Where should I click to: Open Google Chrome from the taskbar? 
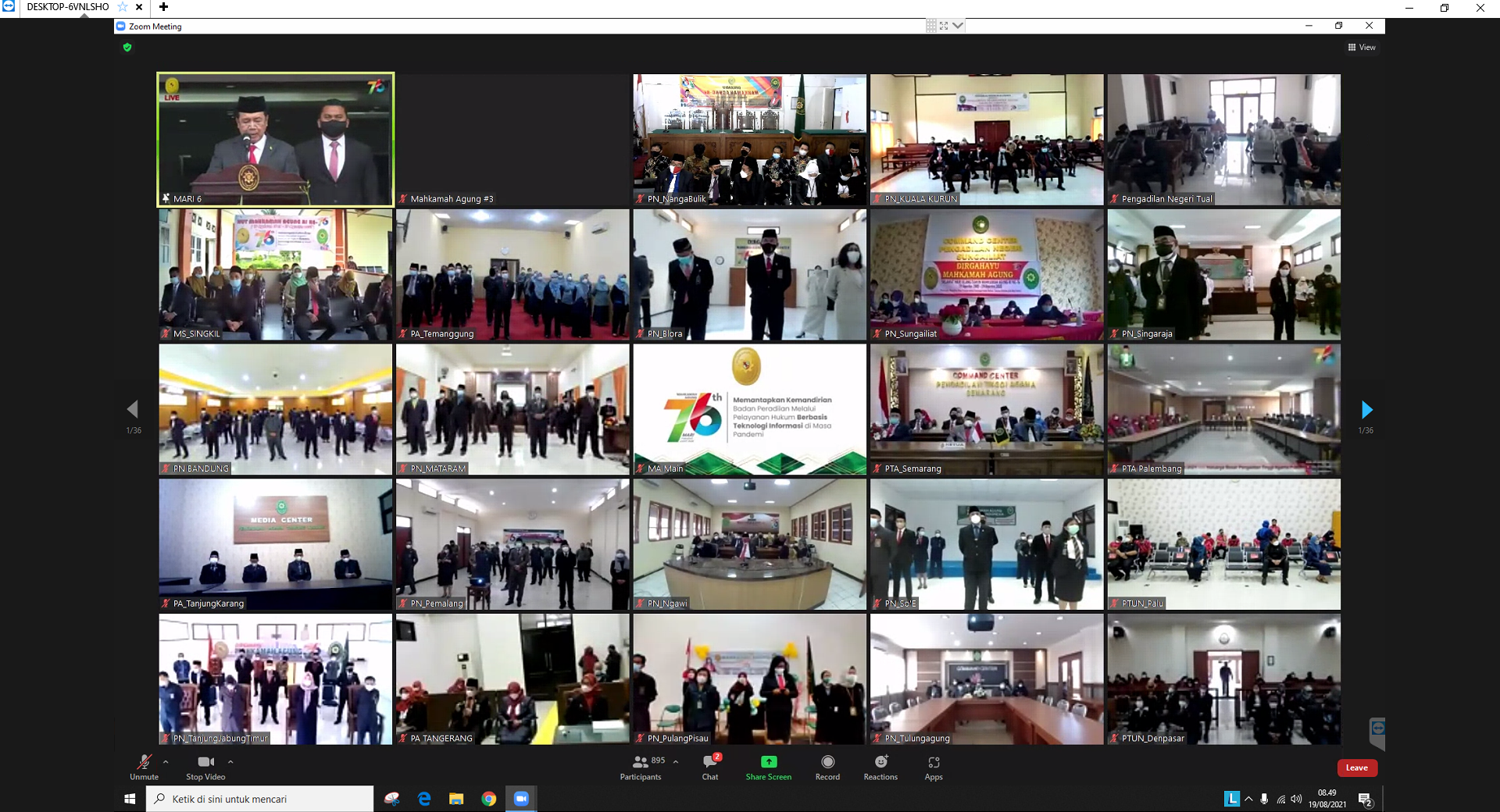[489, 799]
